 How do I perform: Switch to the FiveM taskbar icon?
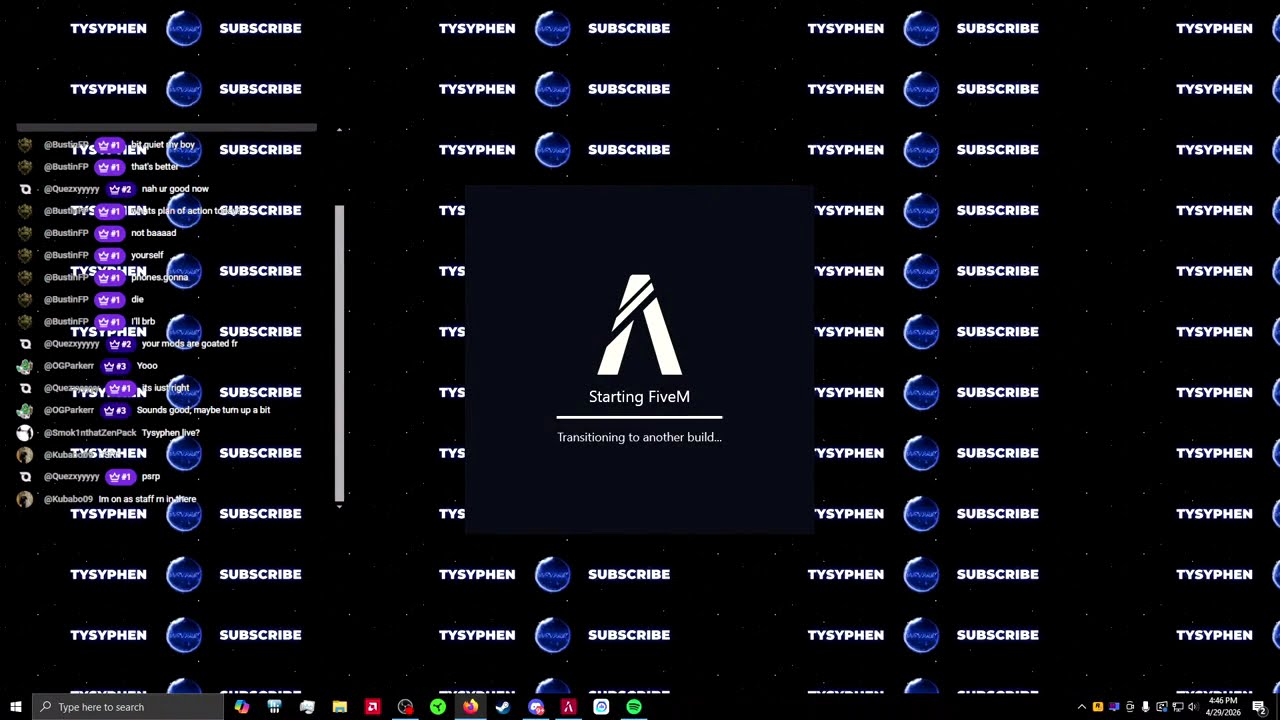click(568, 707)
